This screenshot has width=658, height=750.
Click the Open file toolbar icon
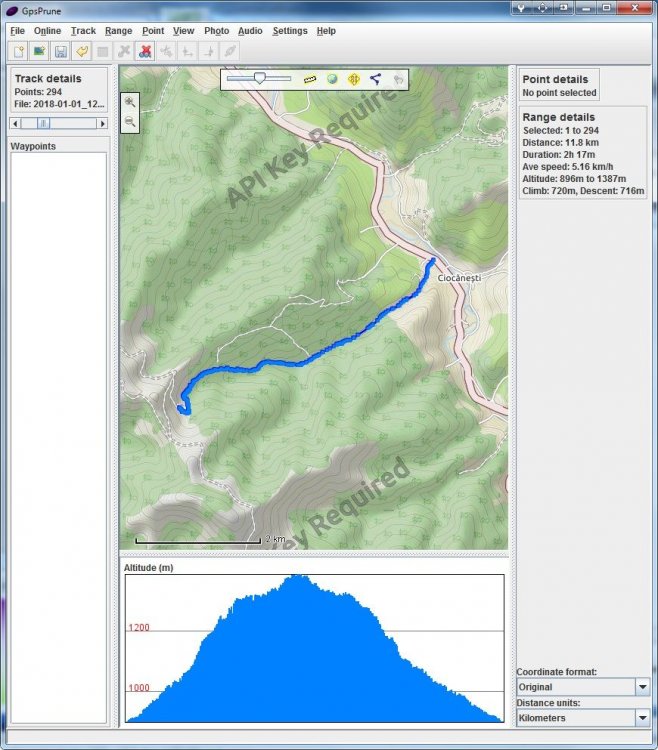[x=19, y=52]
